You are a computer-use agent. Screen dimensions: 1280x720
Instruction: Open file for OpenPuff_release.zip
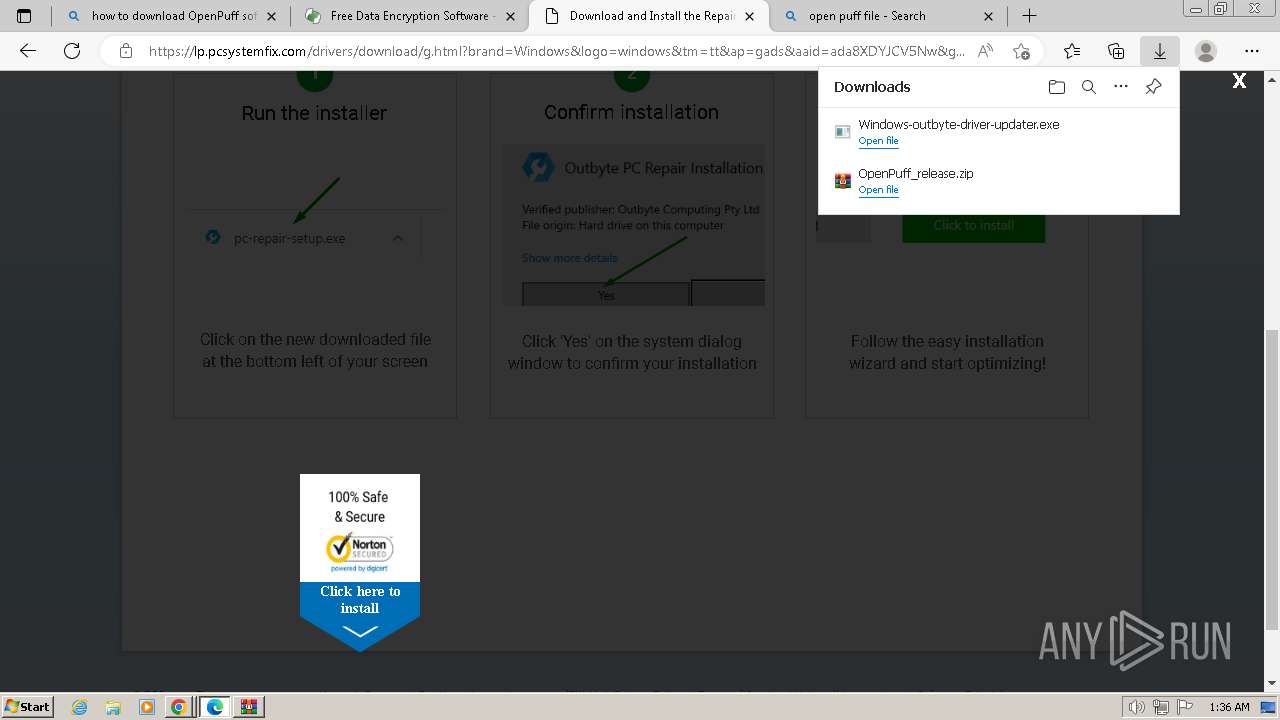(878, 190)
